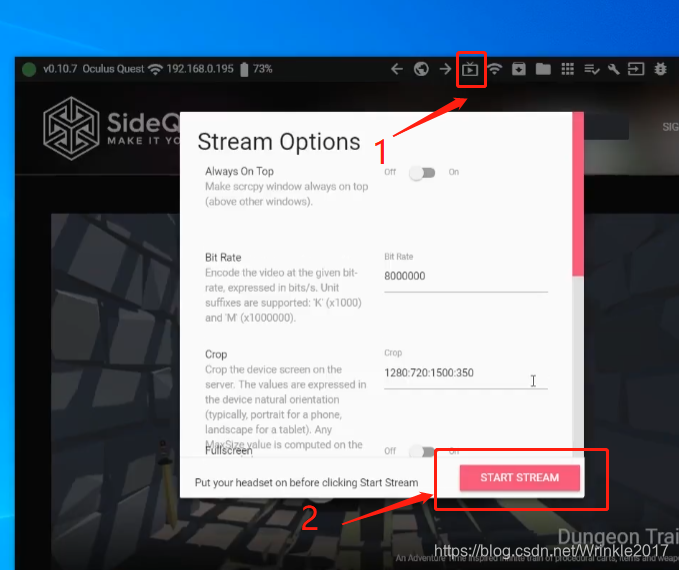Click the Crop input field
The width and height of the screenshot is (679, 570).
(466, 373)
